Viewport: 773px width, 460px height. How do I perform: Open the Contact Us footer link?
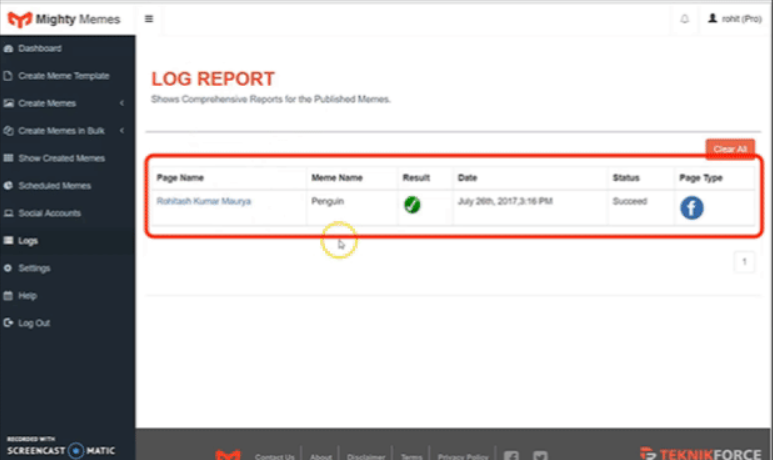[x=275, y=457]
